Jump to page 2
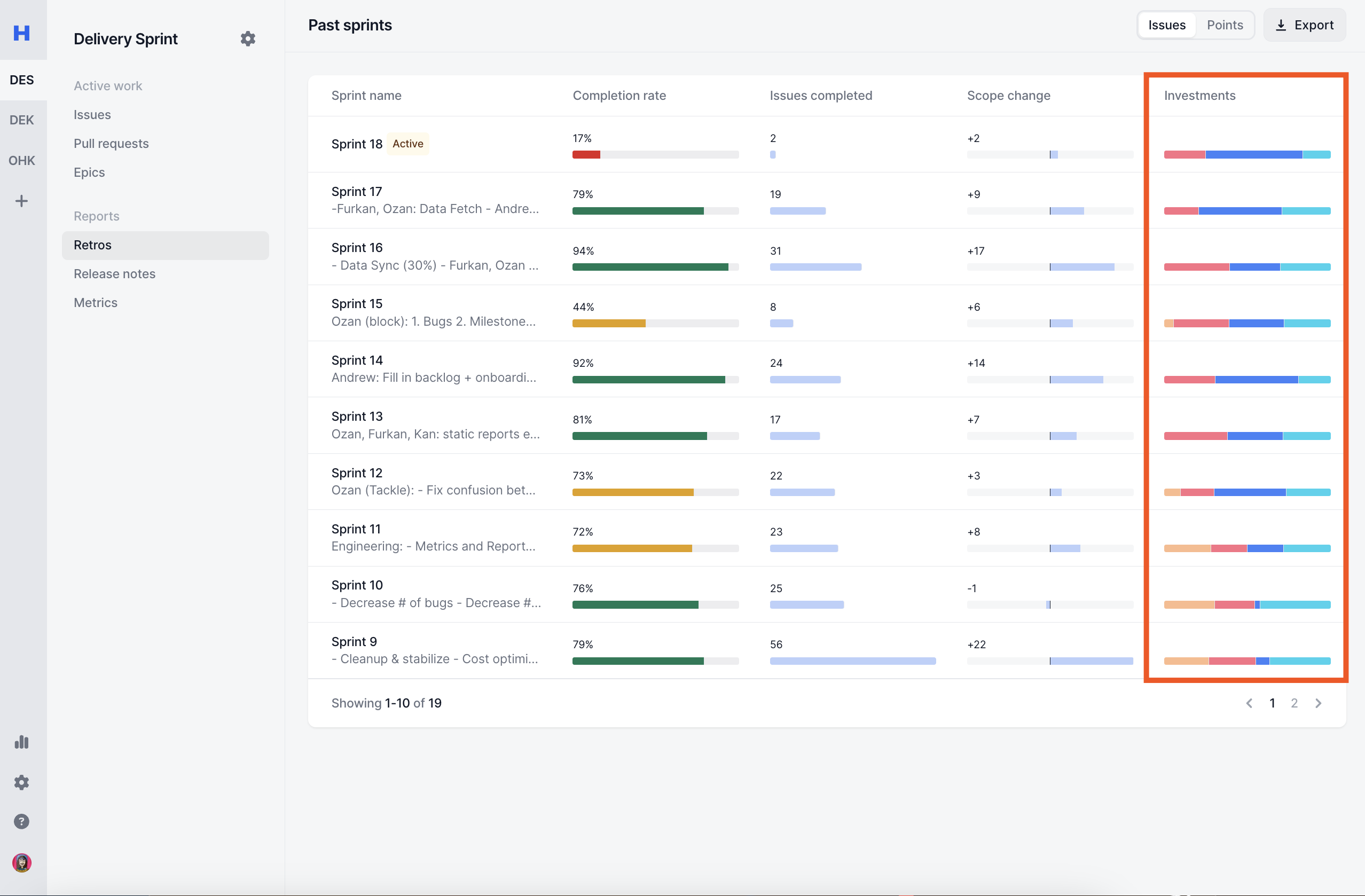Image resolution: width=1365 pixels, height=896 pixels. coord(1294,703)
